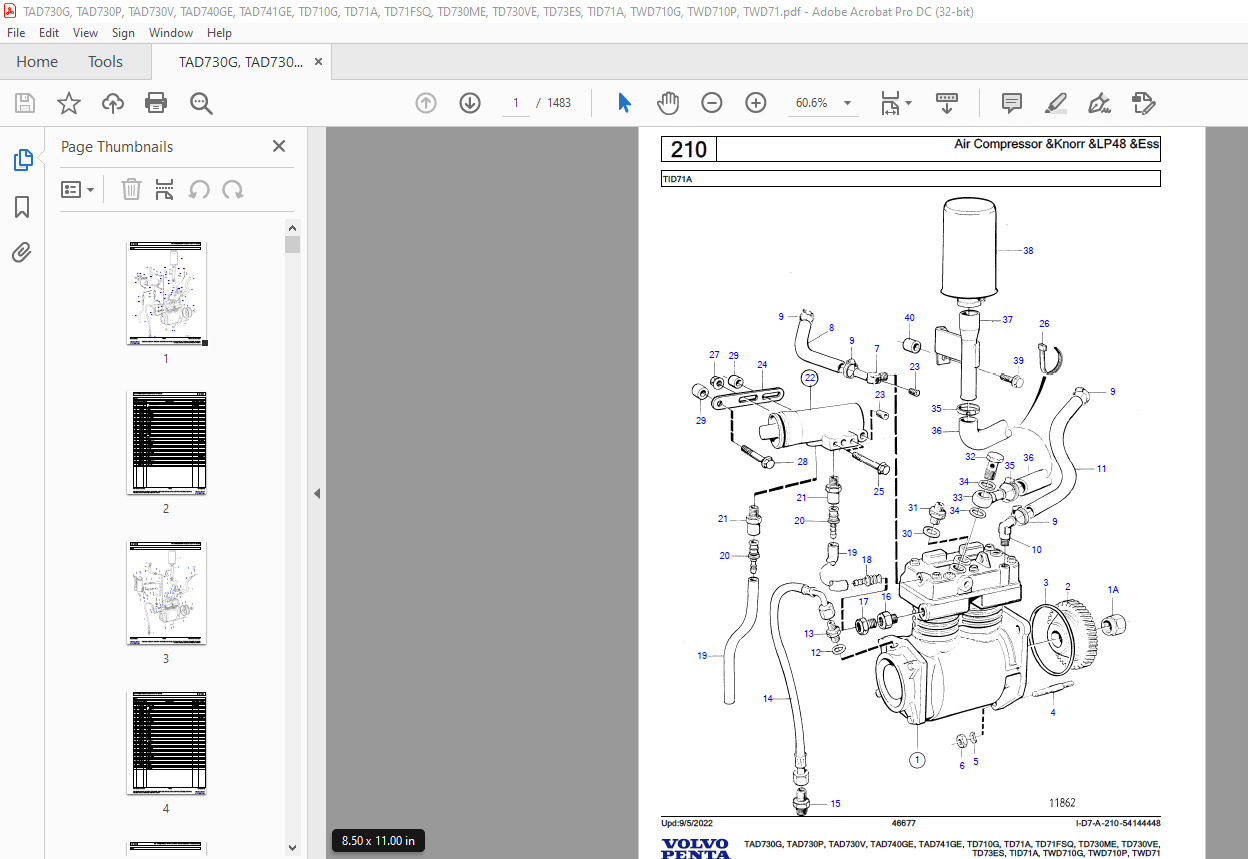Image resolution: width=1248 pixels, height=859 pixels.
Task: Open the Highlight text pen tool
Action: 1055,103
